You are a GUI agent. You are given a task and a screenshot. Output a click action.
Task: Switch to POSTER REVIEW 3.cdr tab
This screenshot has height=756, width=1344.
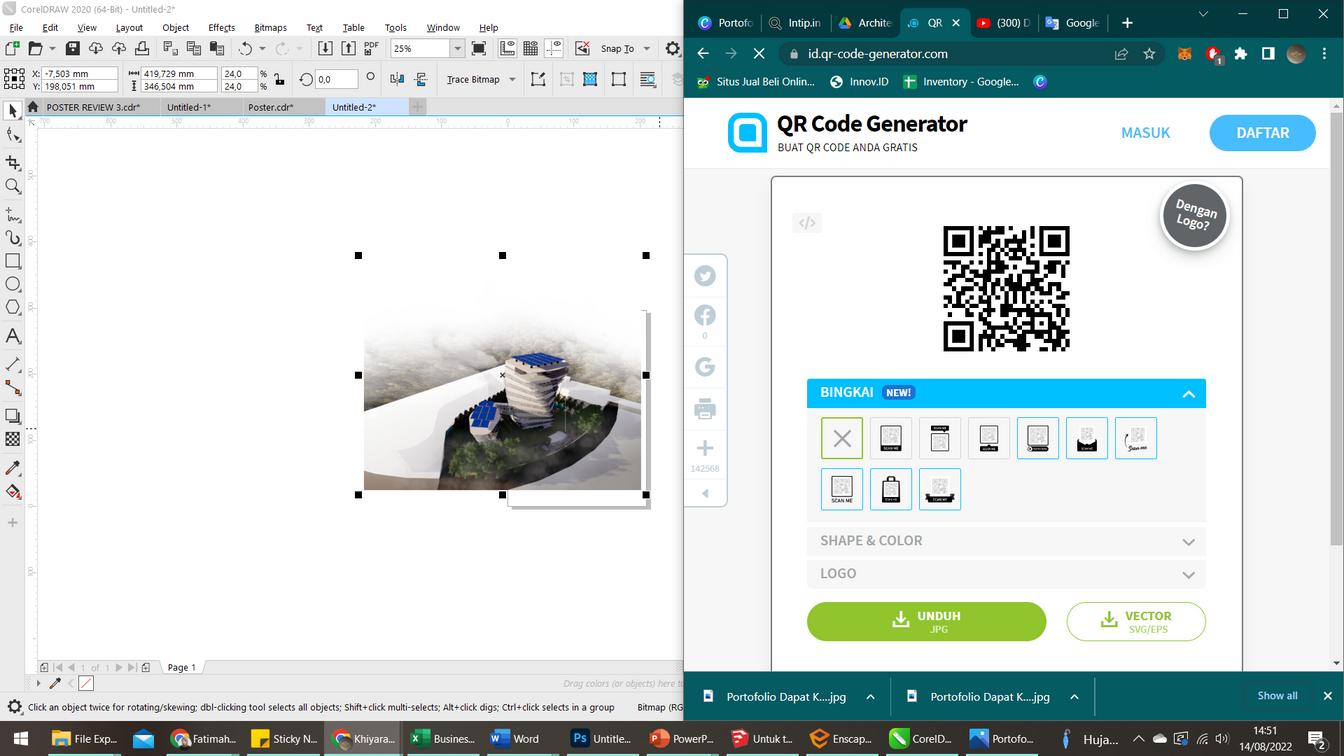point(93,107)
